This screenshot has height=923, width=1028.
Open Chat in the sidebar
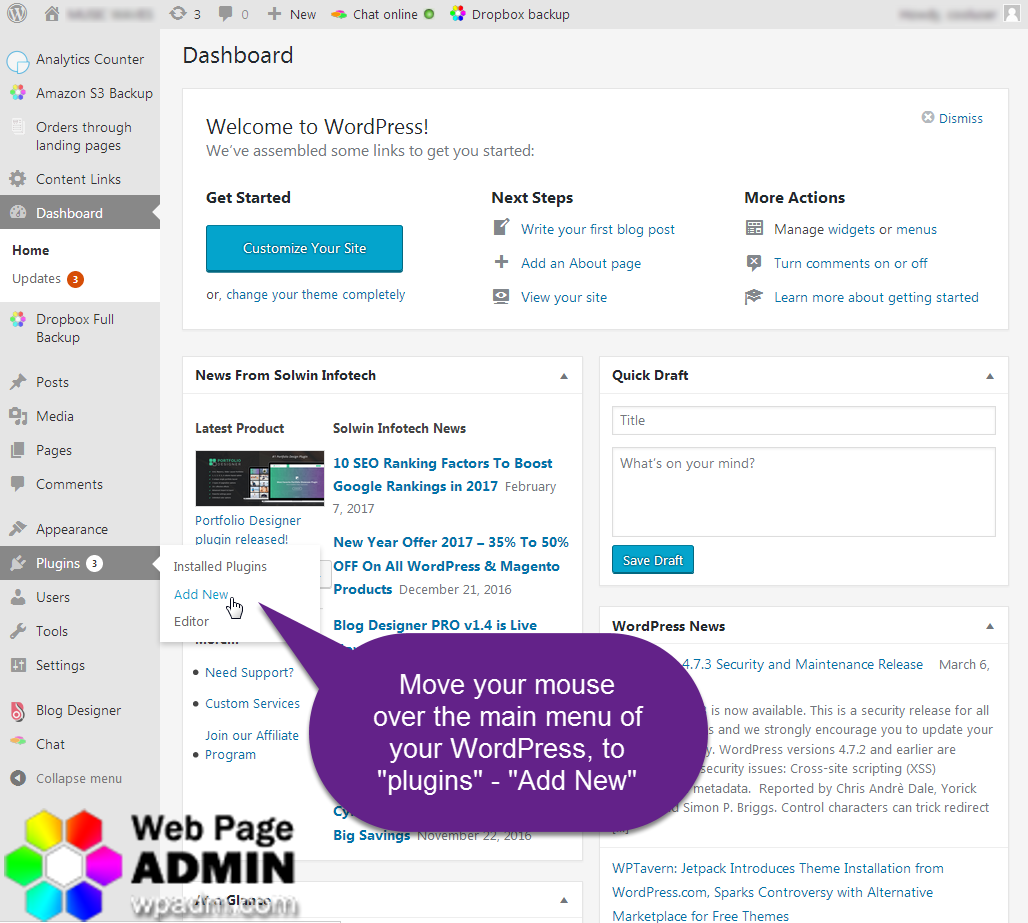coord(80,744)
